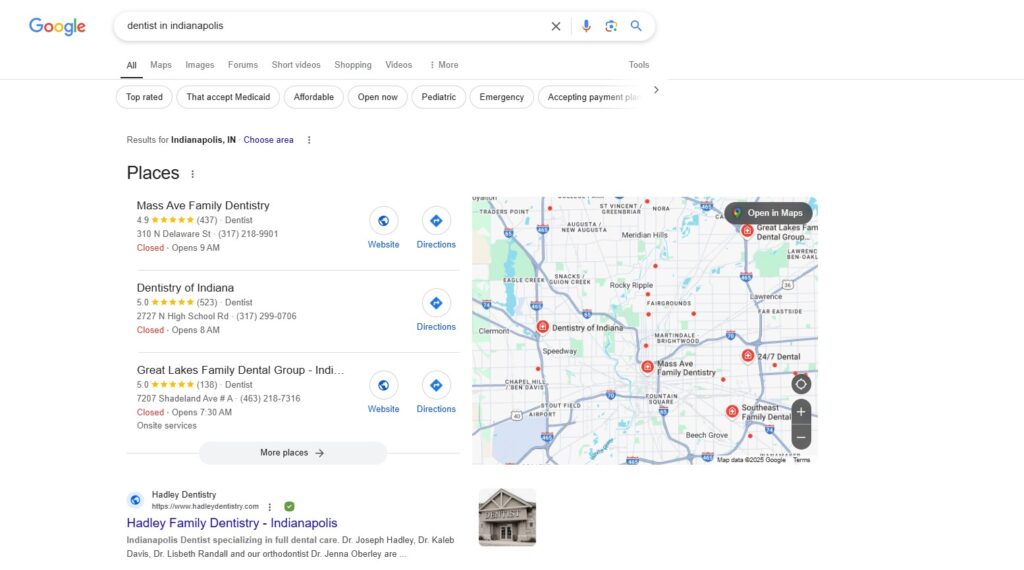Open Google Lens image search icon

pos(611,26)
